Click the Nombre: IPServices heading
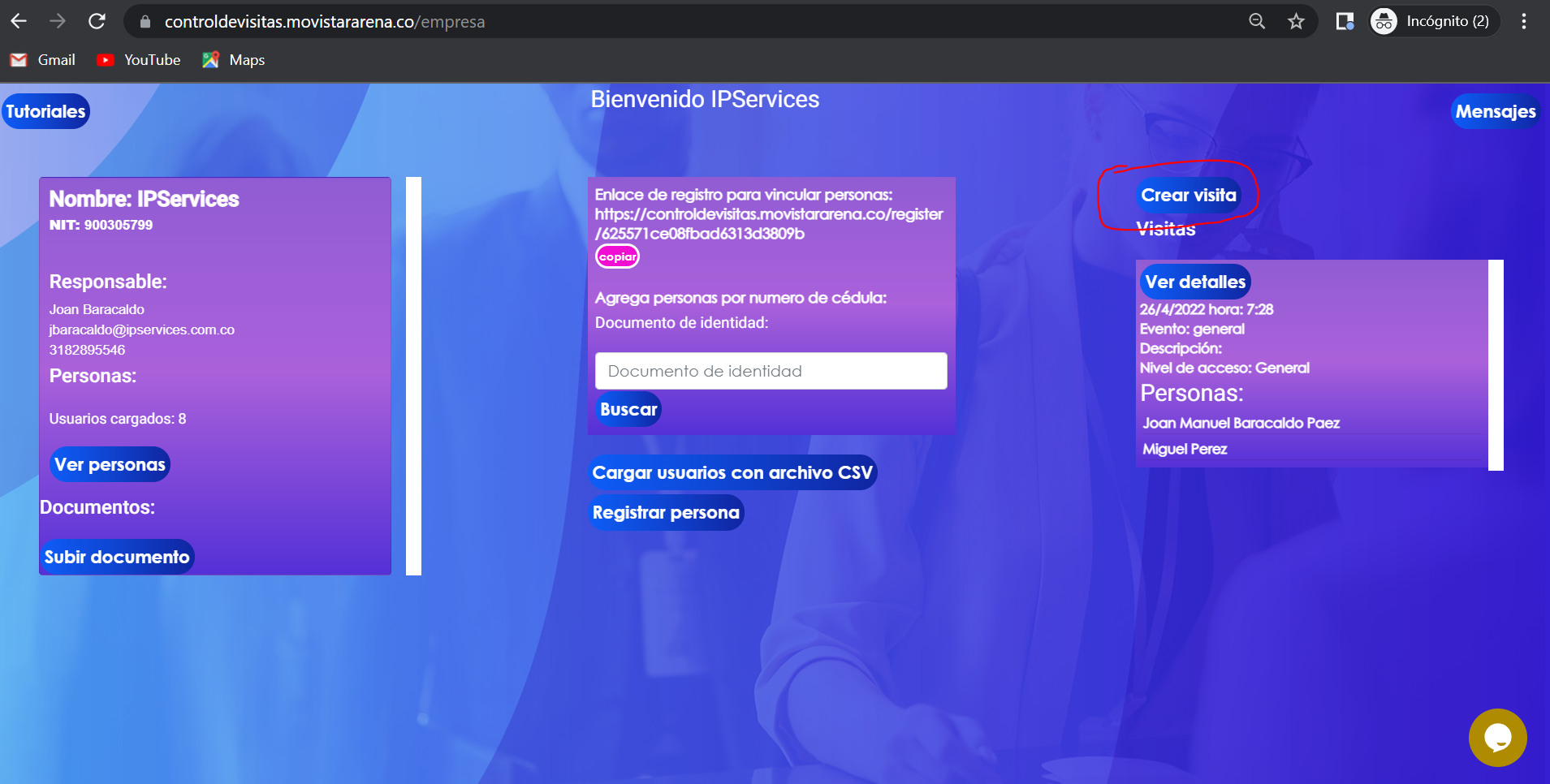 [144, 199]
